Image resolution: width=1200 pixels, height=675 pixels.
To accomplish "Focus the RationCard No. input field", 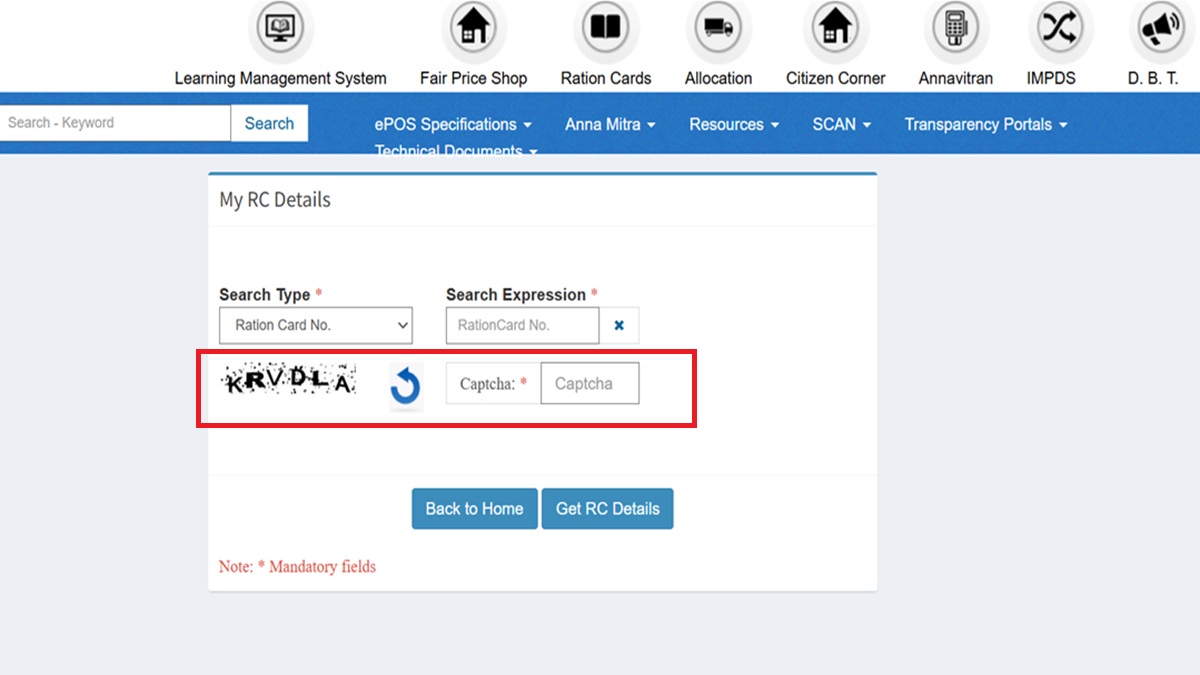I will 522,326.
